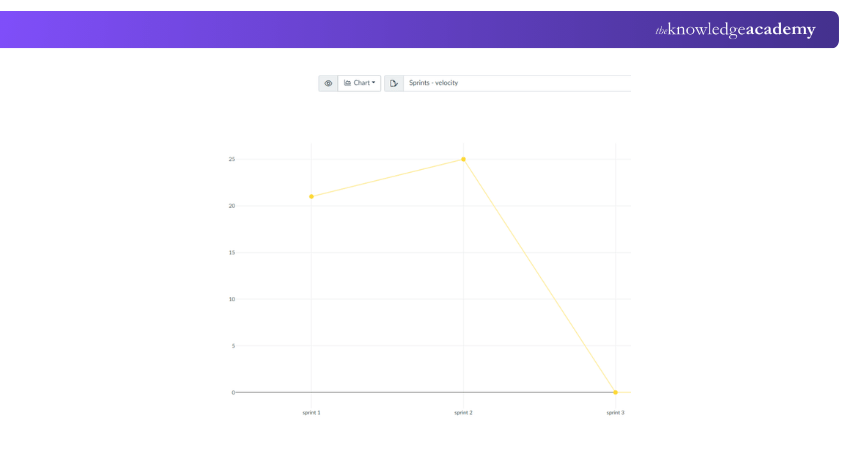Click the 5 y-axis tick label

click(x=234, y=346)
